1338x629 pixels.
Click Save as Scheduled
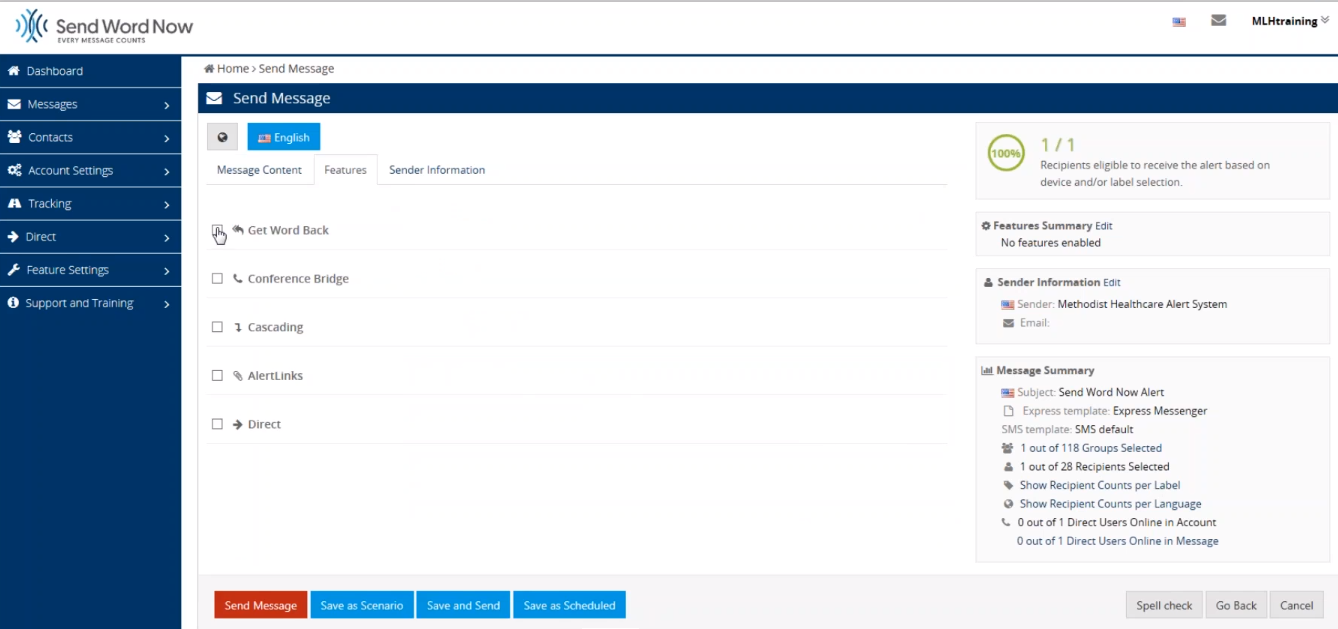570,605
